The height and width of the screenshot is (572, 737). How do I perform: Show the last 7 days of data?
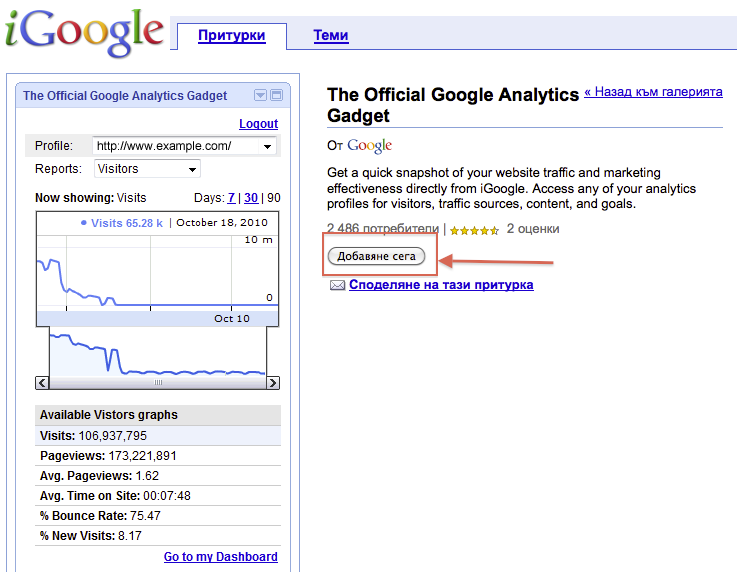232,198
